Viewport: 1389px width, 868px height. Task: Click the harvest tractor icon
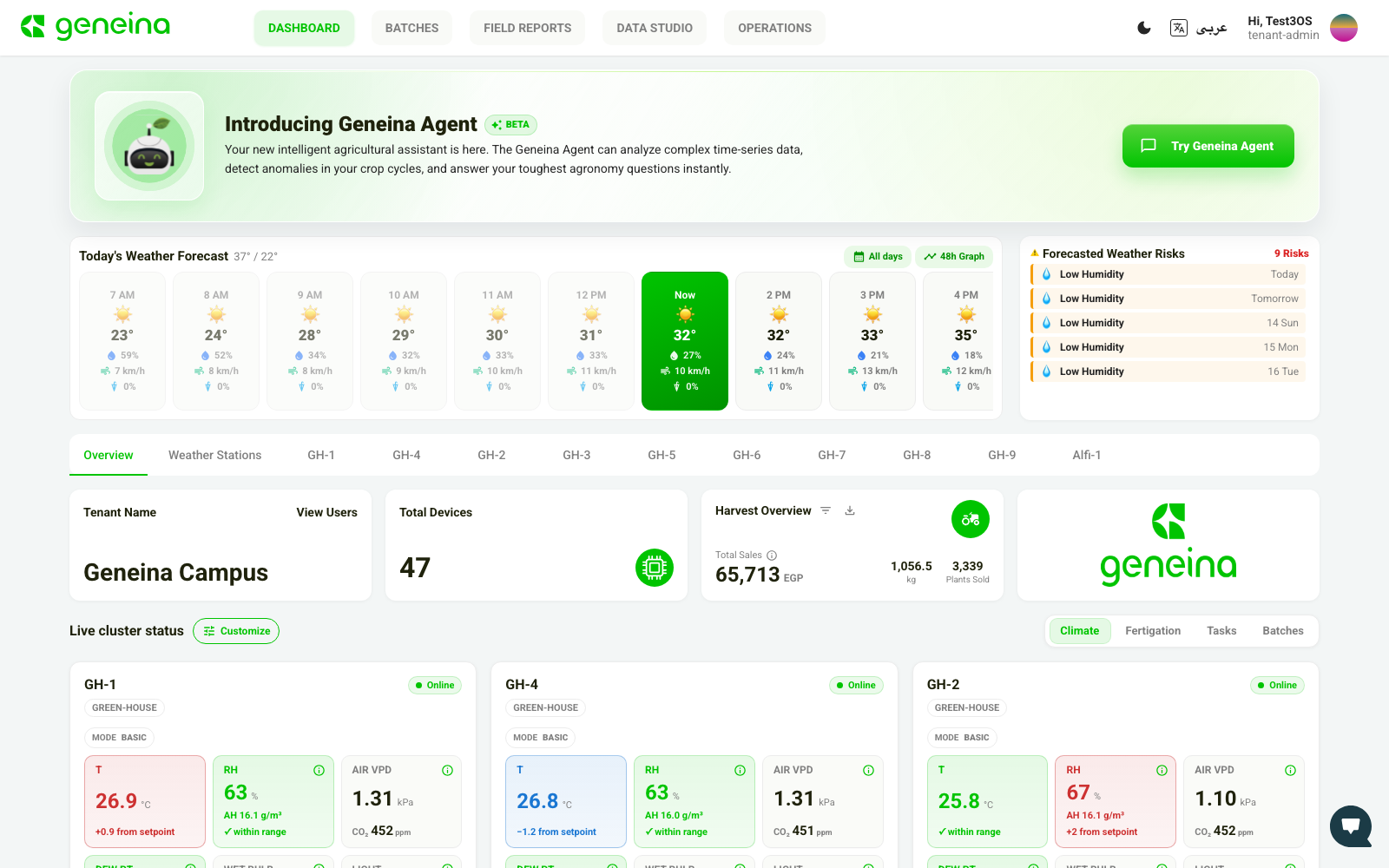pos(971,519)
